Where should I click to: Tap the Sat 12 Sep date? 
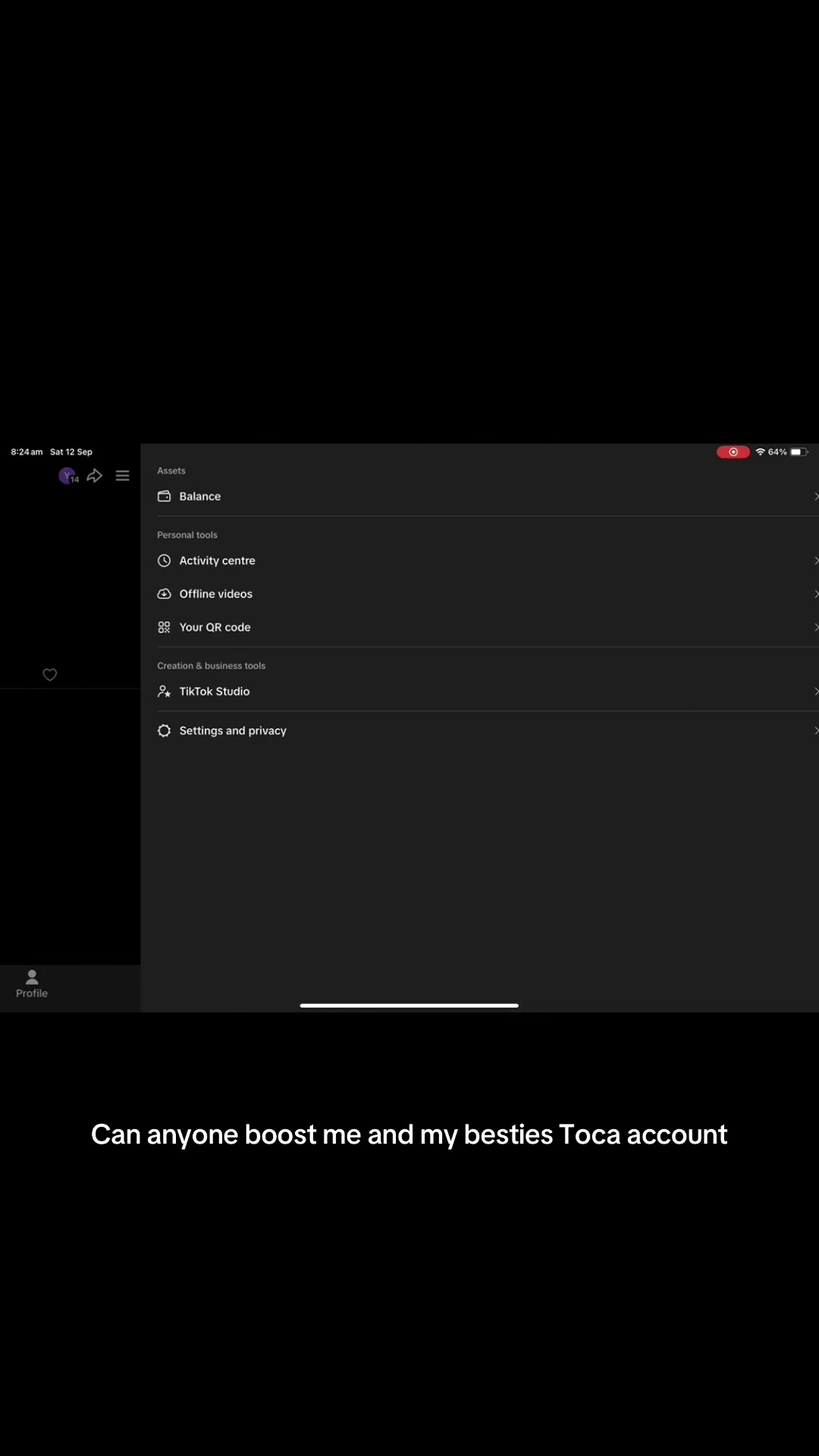tap(71, 452)
